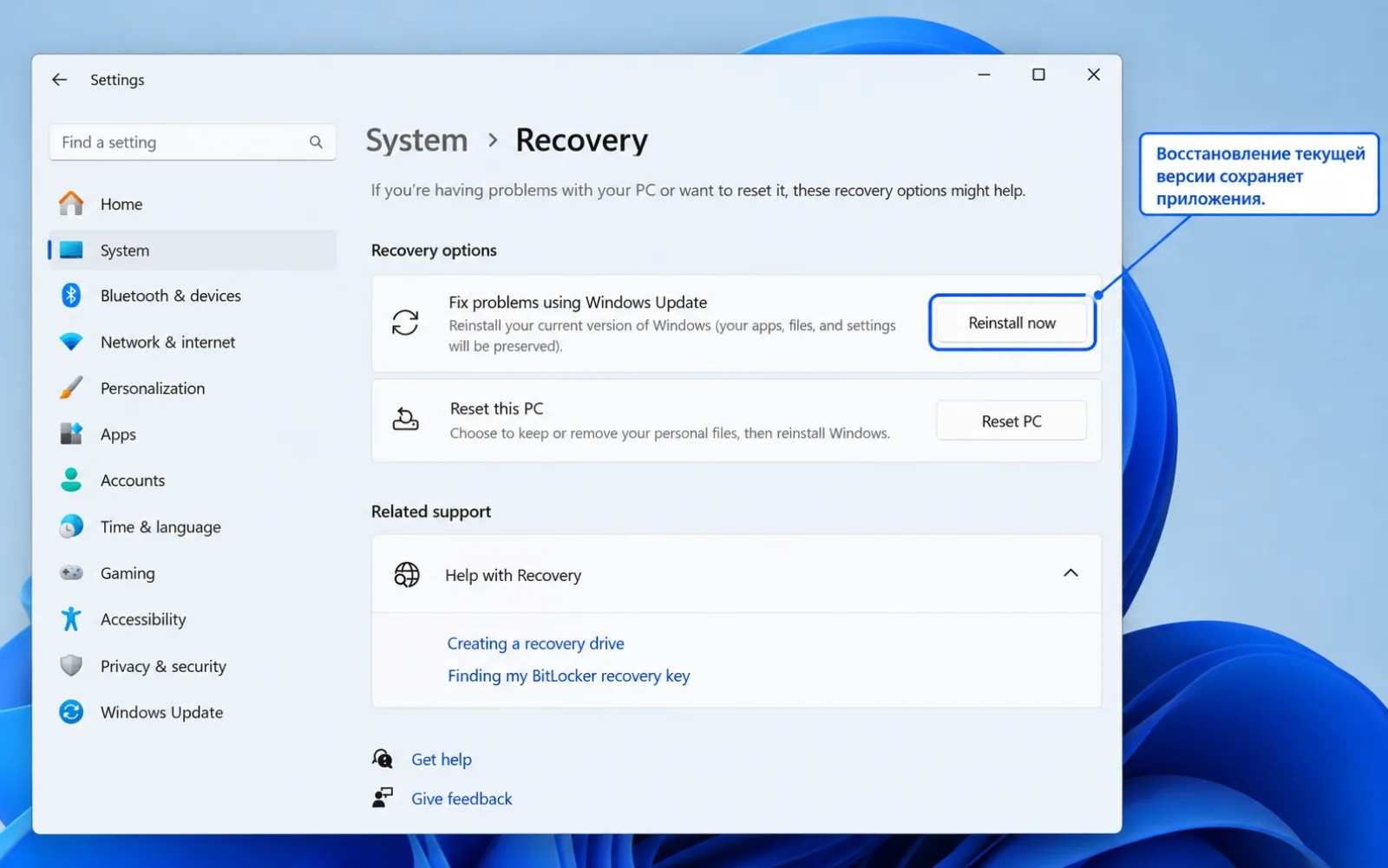The width and height of the screenshot is (1388, 868).
Task: Open Creating a recovery drive link
Action: click(x=535, y=643)
